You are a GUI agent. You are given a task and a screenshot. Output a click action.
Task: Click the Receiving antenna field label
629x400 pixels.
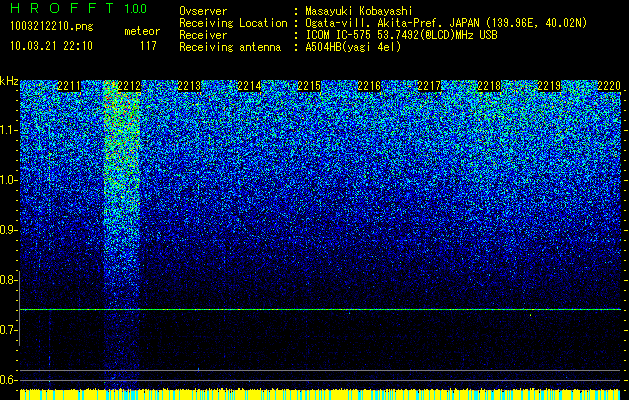[x=230, y=47]
